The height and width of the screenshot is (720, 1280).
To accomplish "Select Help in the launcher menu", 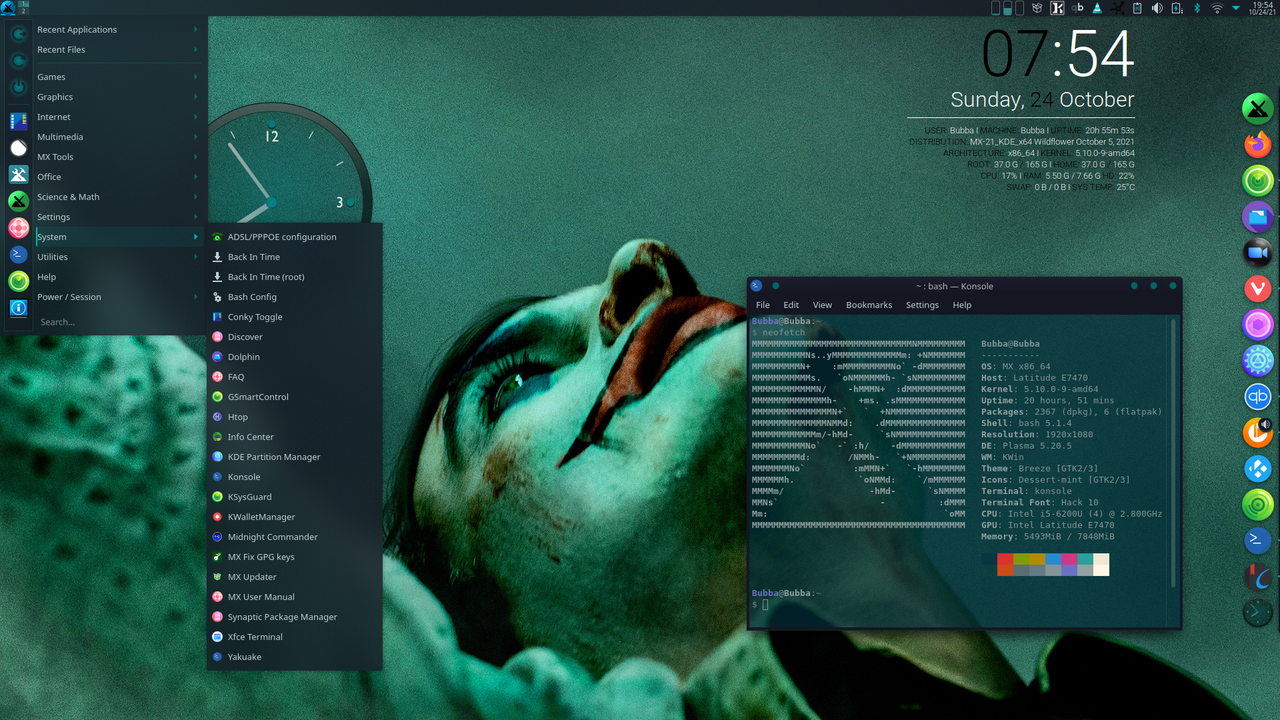I will click(x=117, y=277).
